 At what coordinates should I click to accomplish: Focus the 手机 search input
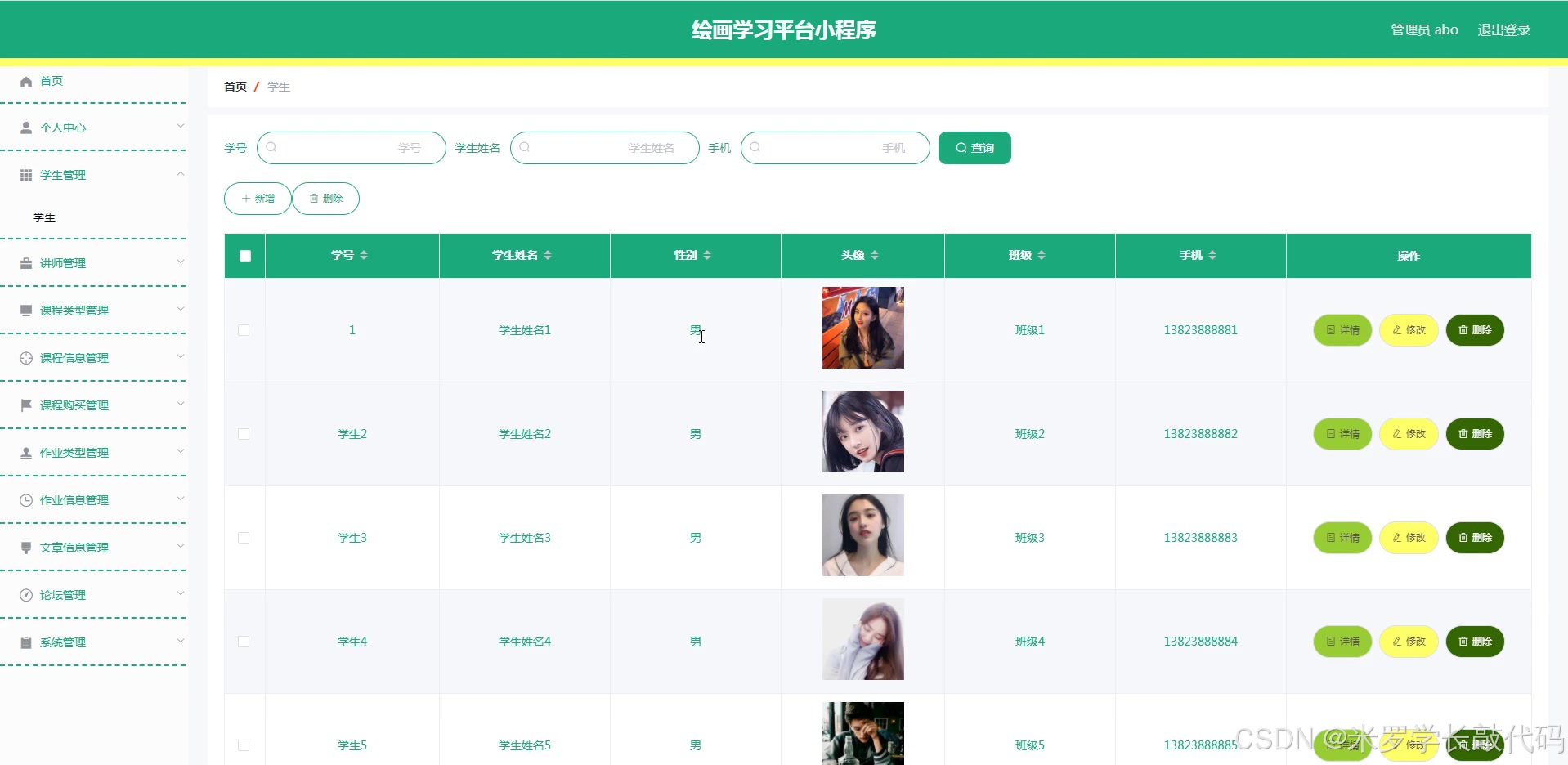tap(836, 148)
